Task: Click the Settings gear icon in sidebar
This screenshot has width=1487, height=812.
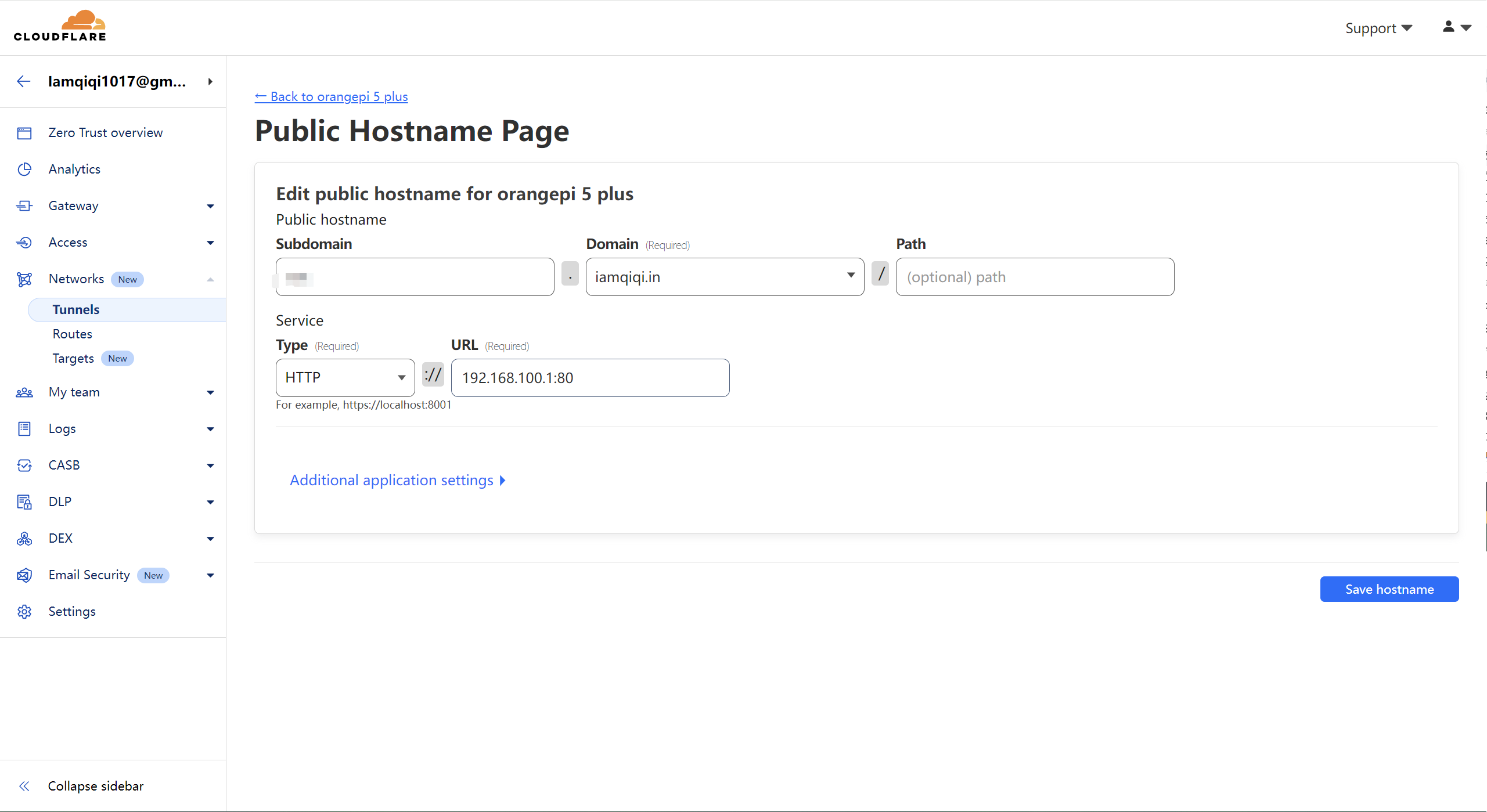Action: click(x=24, y=612)
